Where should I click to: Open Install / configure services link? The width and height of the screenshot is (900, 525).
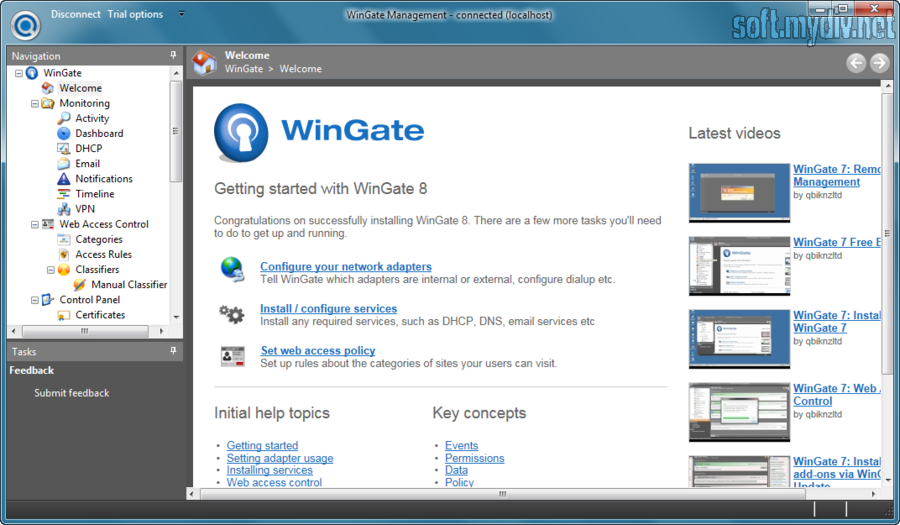(x=328, y=309)
